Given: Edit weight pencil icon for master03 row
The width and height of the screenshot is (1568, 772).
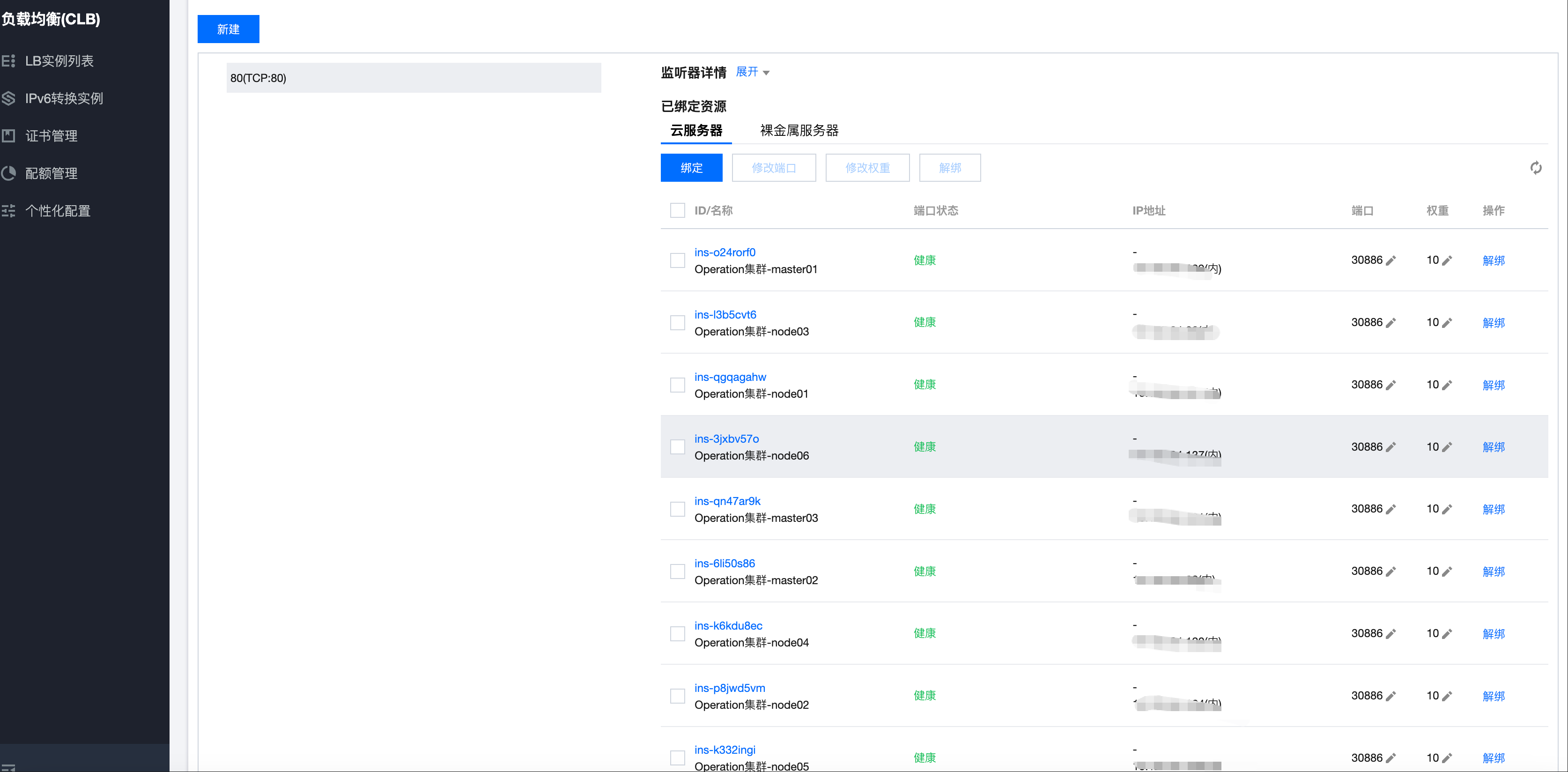Looking at the screenshot, I should (x=1448, y=509).
